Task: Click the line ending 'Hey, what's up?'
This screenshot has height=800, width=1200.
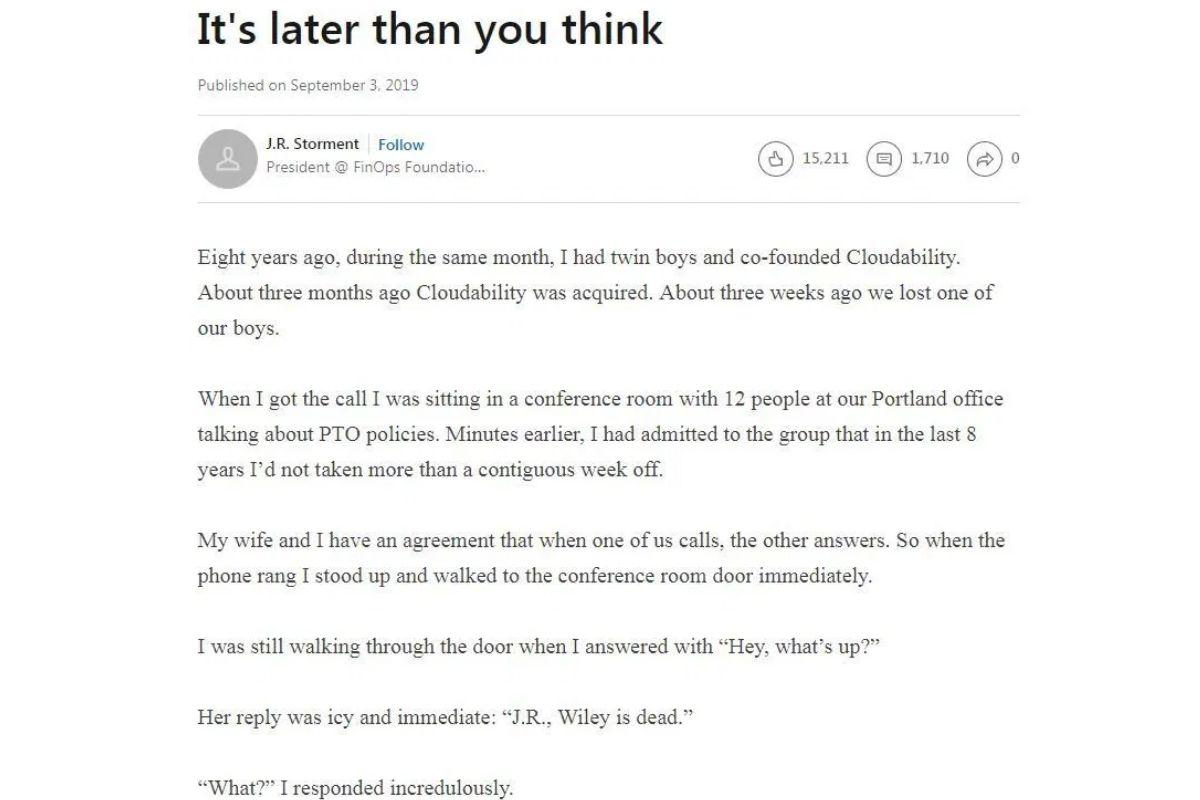Action: 538,647
